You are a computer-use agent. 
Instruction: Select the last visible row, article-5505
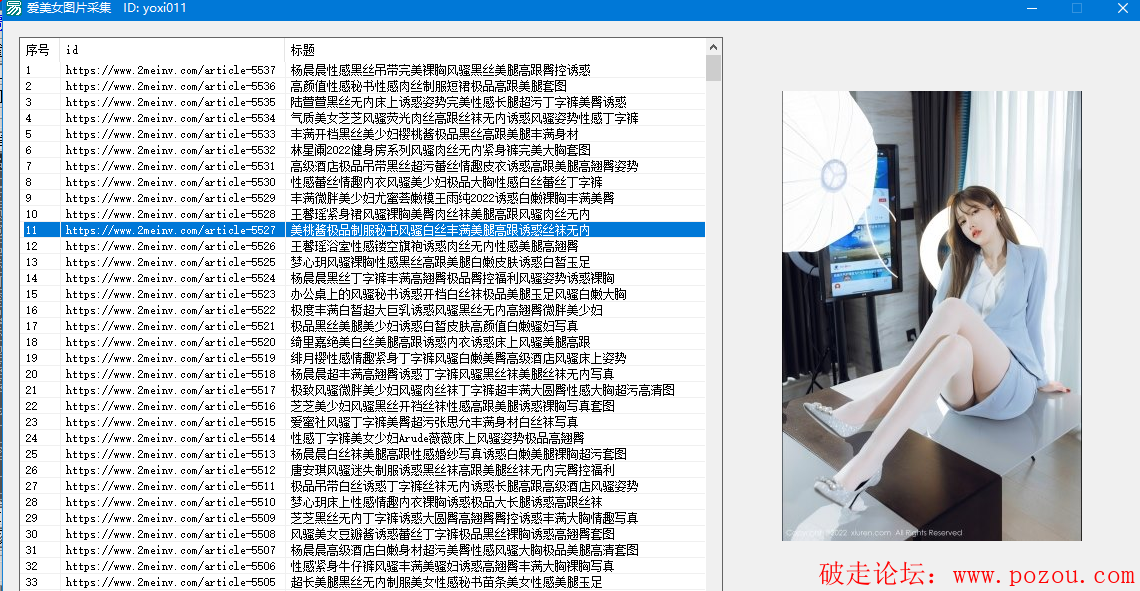[170, 582]
